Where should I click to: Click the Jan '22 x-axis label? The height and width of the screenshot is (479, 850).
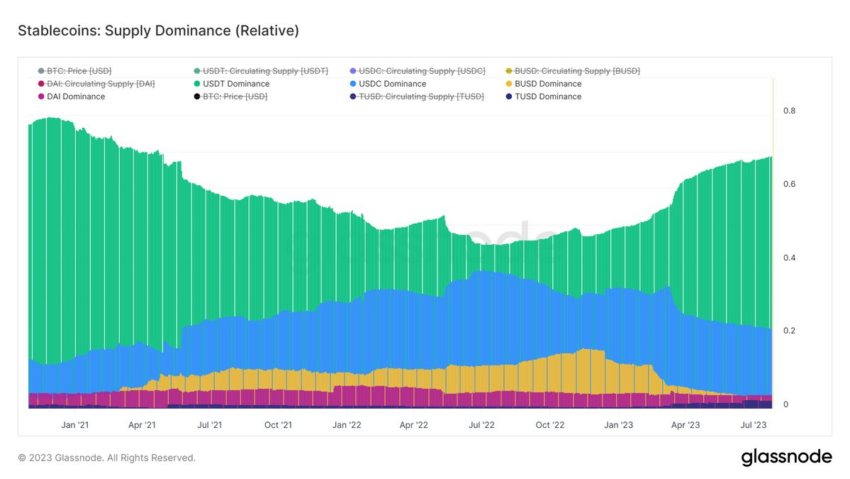click(346, 425)
